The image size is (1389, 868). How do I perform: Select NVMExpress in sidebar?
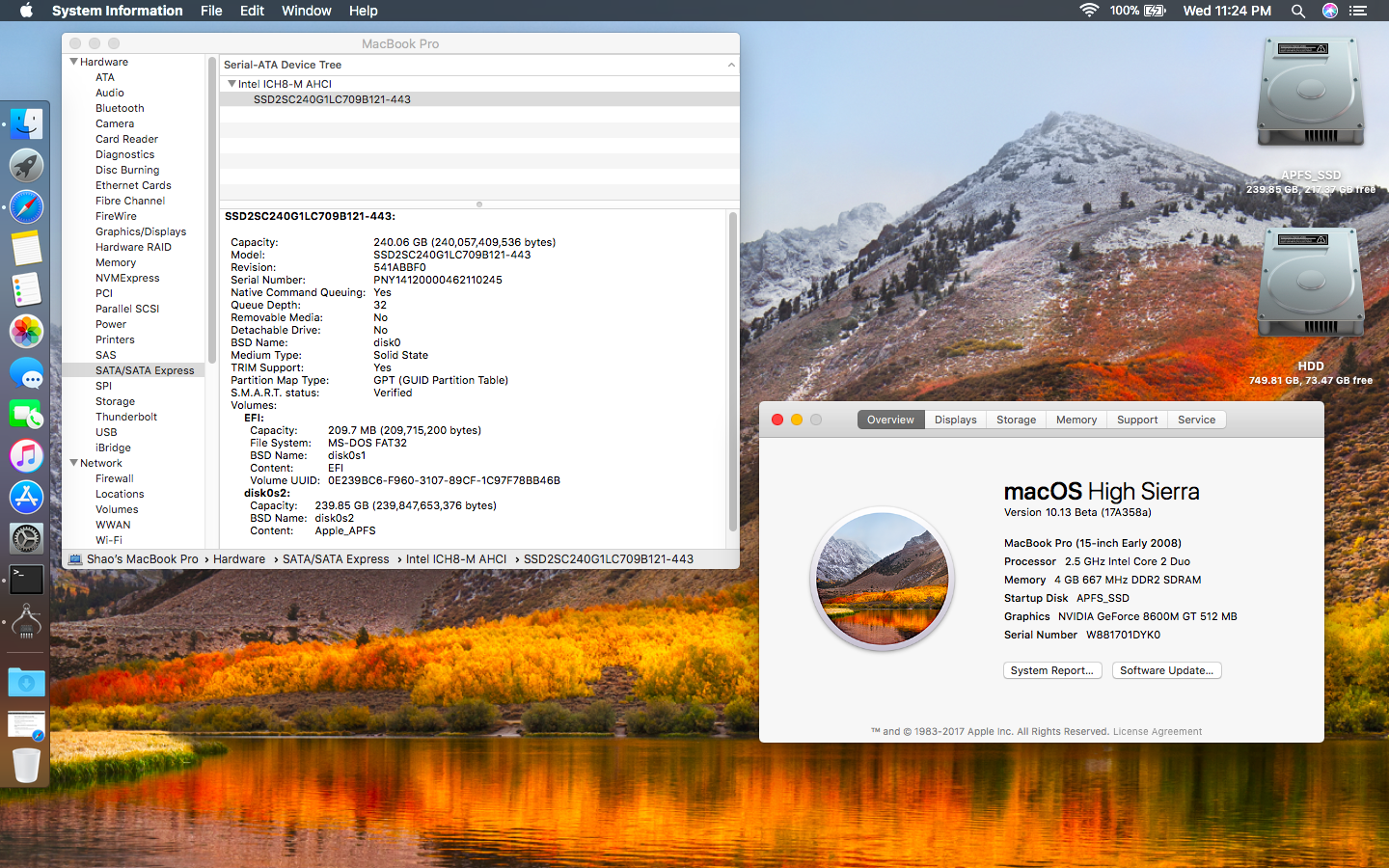click(127, 278)
